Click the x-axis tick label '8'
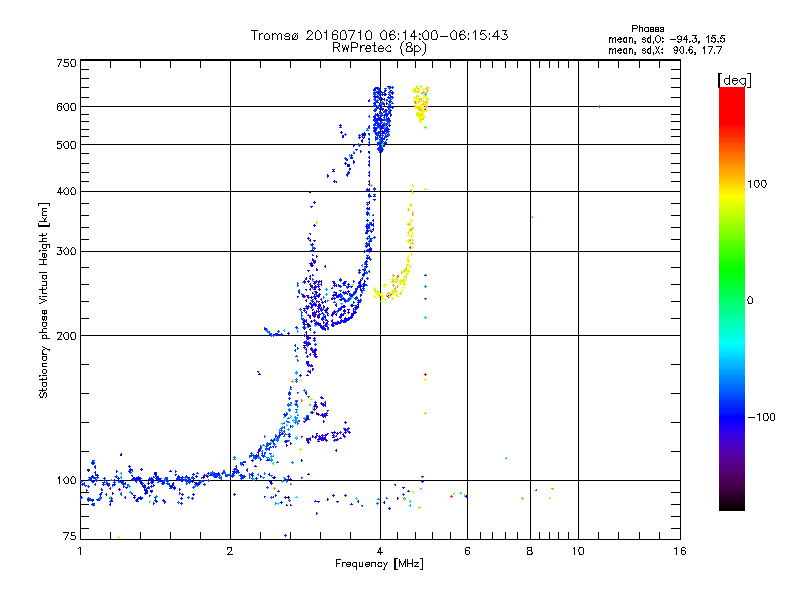Screen dimensions: 800x600 tap(530, 551)
